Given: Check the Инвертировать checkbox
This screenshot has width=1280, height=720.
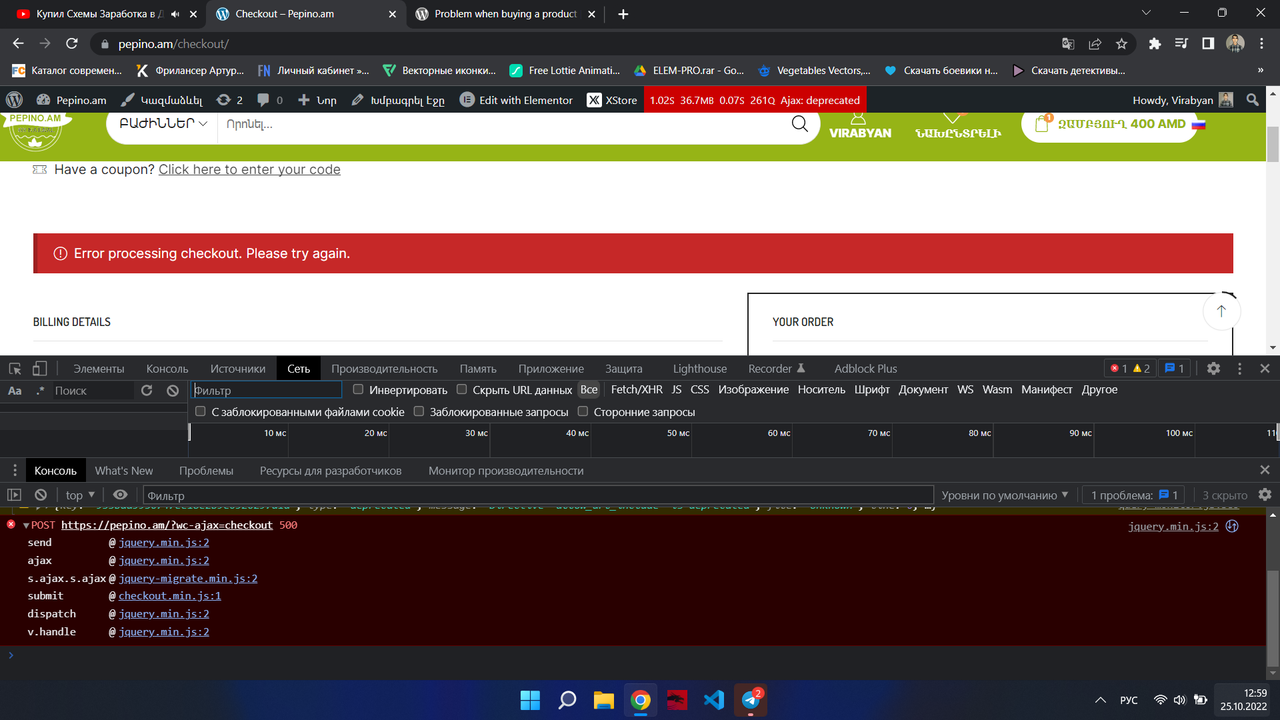Looking at the screenshot, I should pos(359,390).
